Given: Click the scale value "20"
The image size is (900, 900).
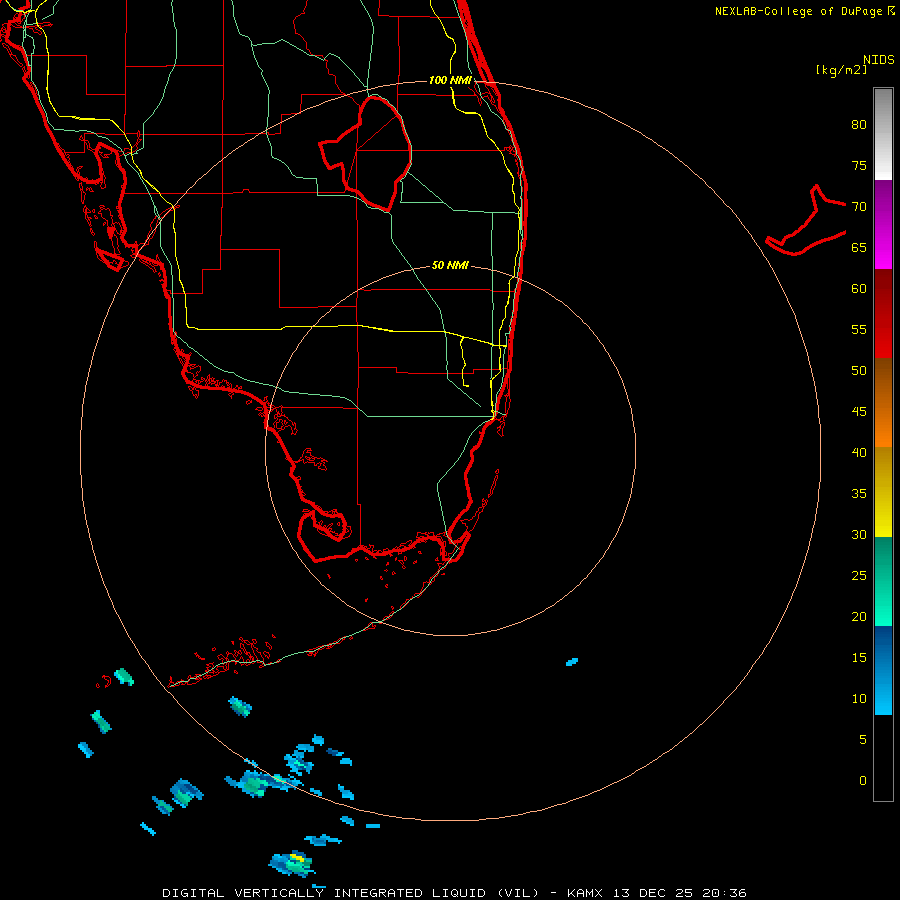Looking at the screenshot, I should pos(859,616).
